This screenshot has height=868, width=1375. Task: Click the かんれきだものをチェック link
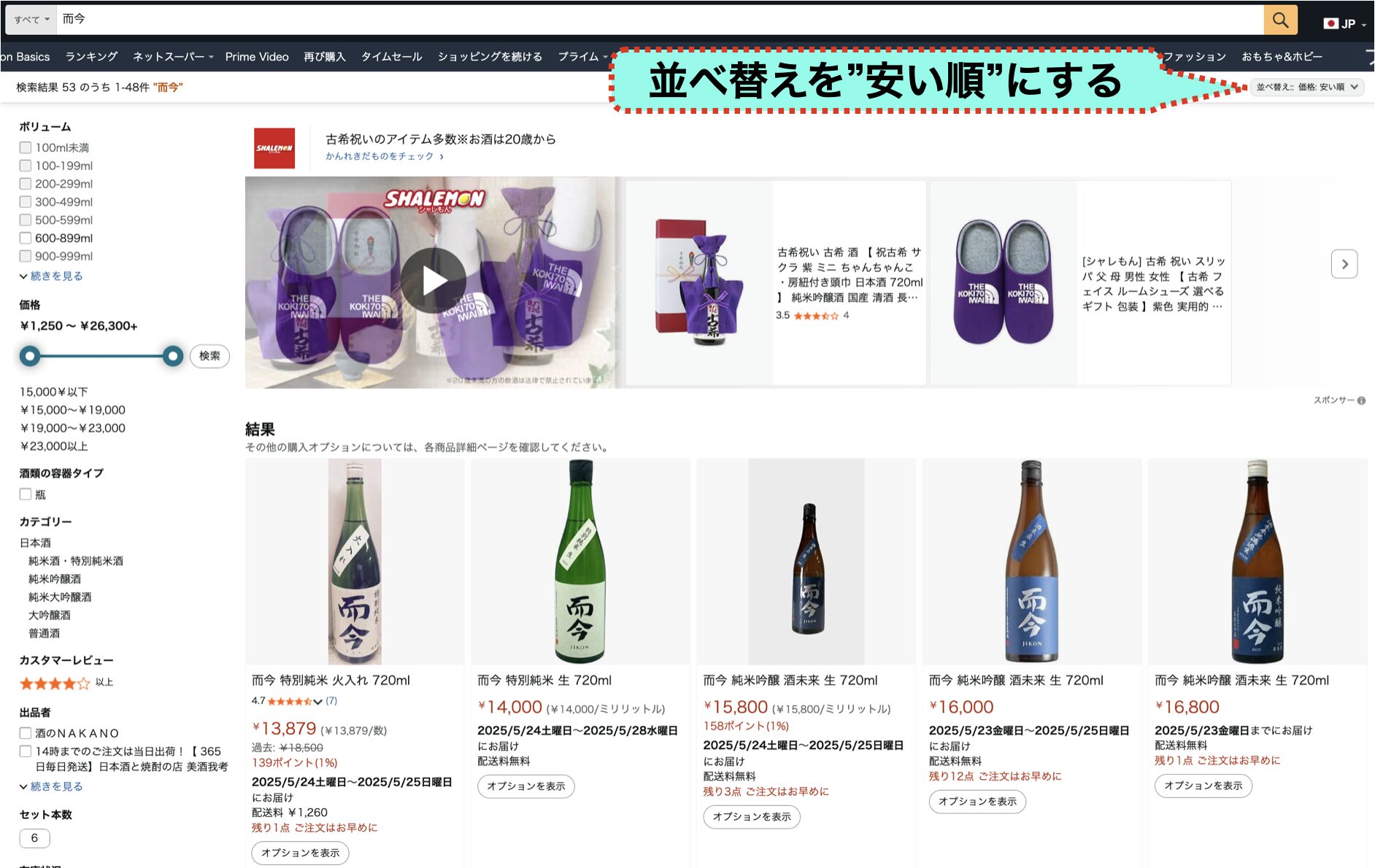tap(385, 156)
